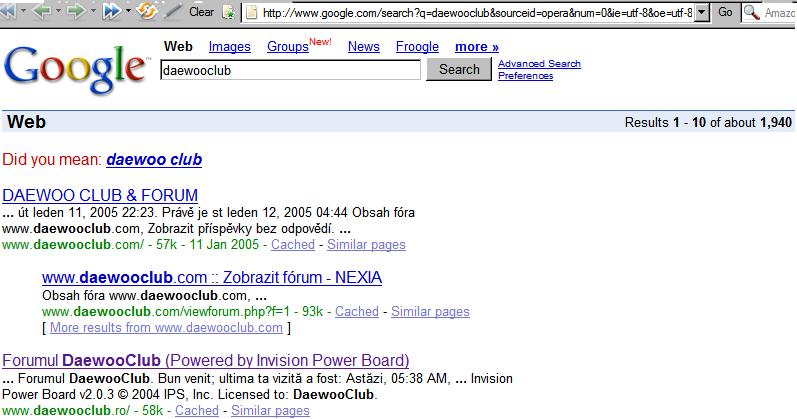Click the Google Search button

459,69
